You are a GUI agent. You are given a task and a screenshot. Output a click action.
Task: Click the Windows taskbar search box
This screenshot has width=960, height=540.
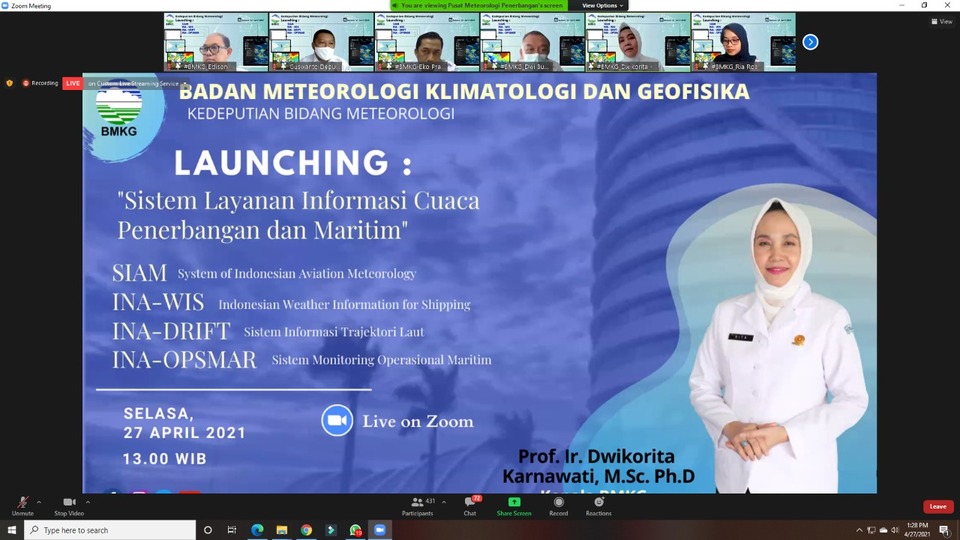pyautogui.click(x=110, y=530)
